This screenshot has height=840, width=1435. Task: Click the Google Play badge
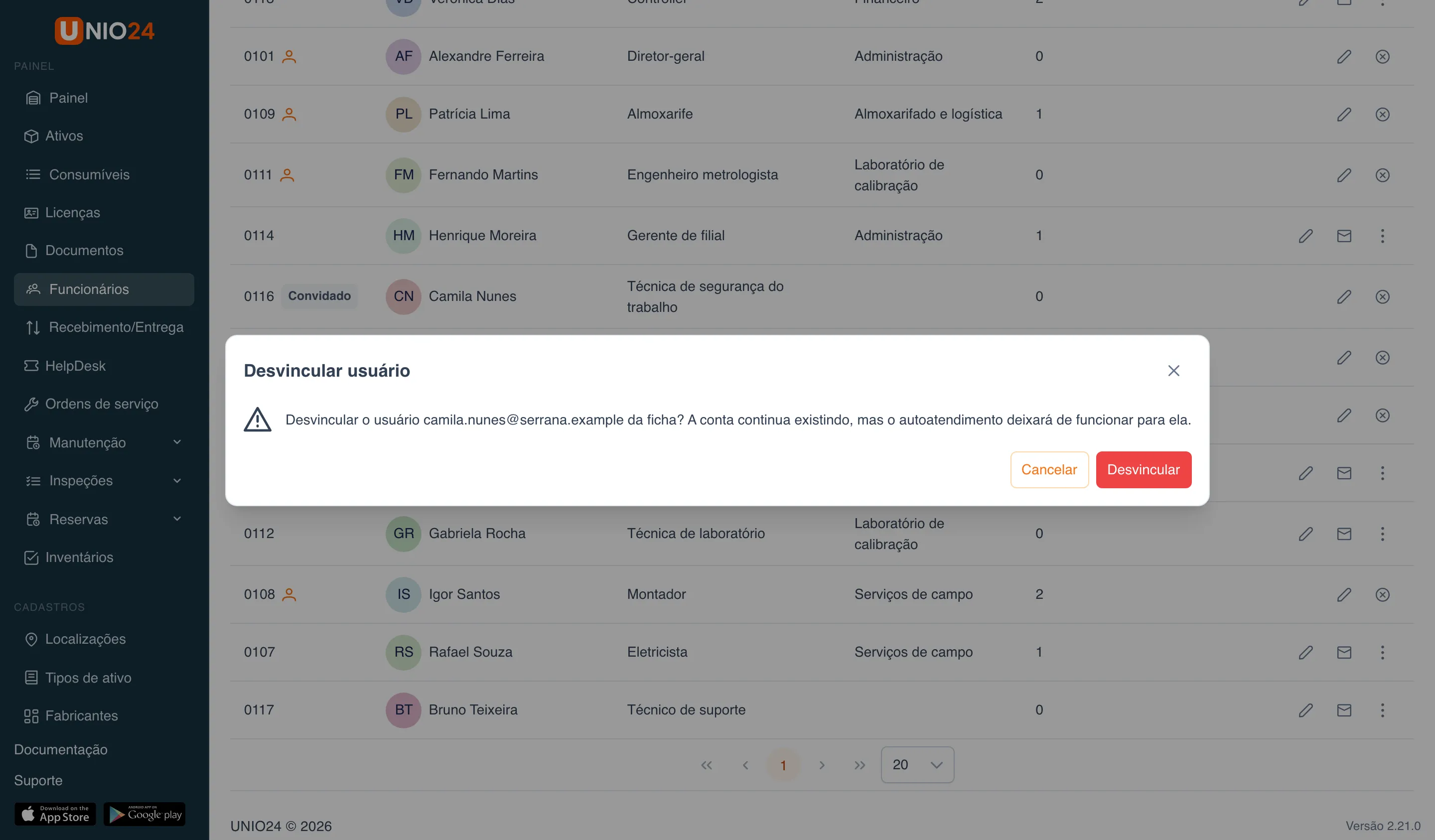pos(144,814)
